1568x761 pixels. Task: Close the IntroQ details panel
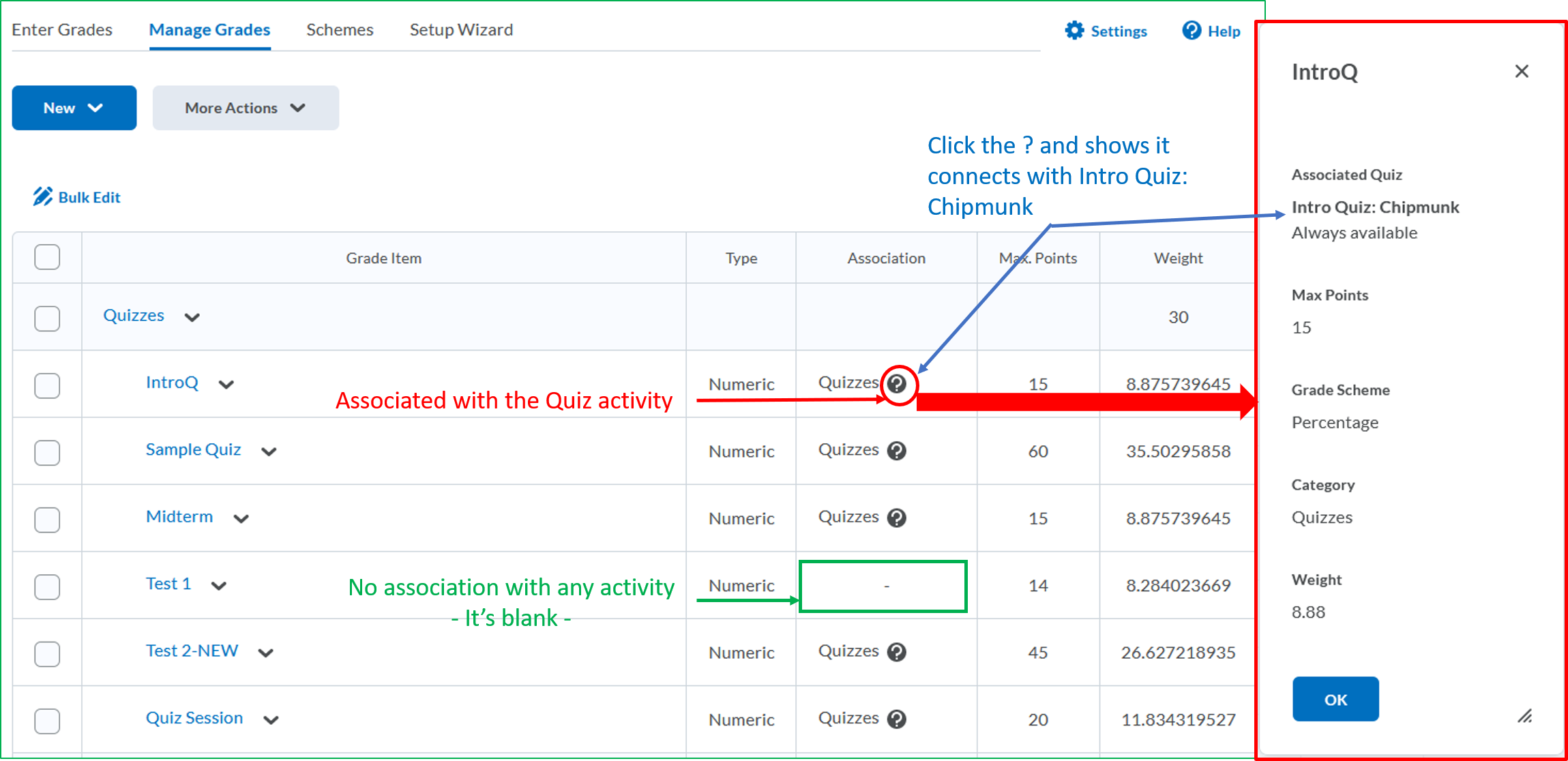point(1522,71)
